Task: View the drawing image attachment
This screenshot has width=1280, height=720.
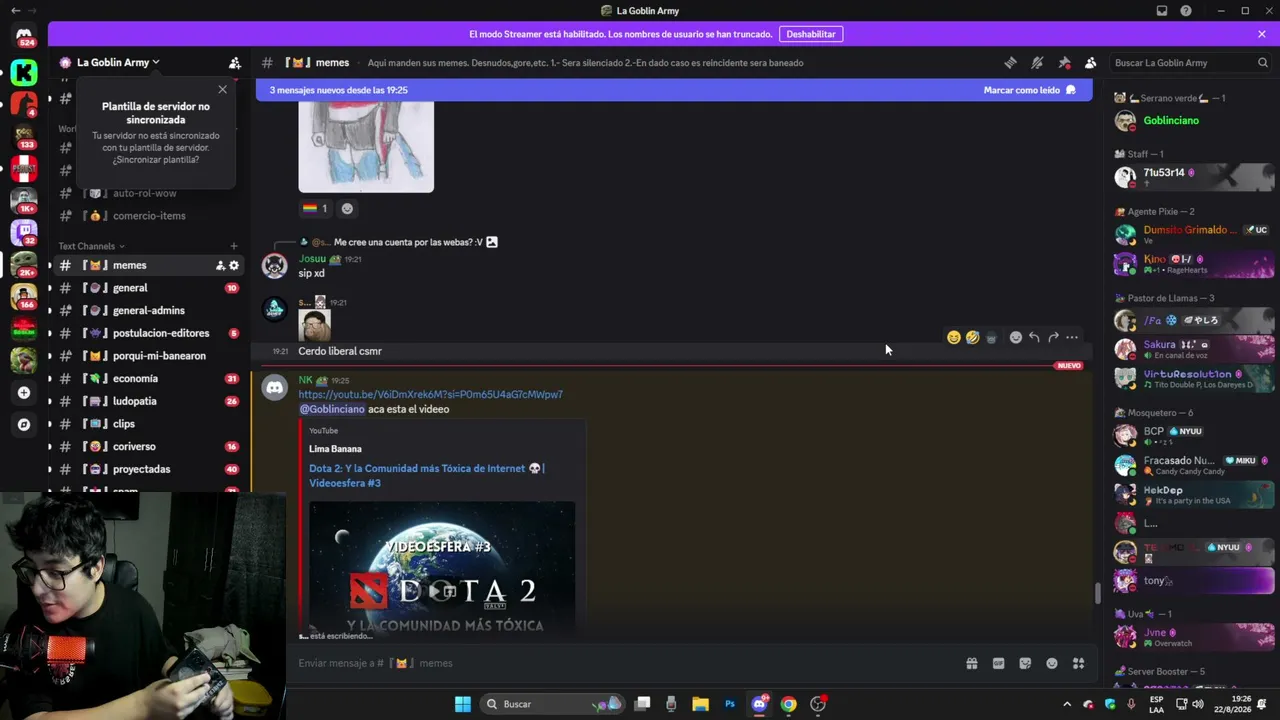Action: pyautogui.click(x=366, y=146)
